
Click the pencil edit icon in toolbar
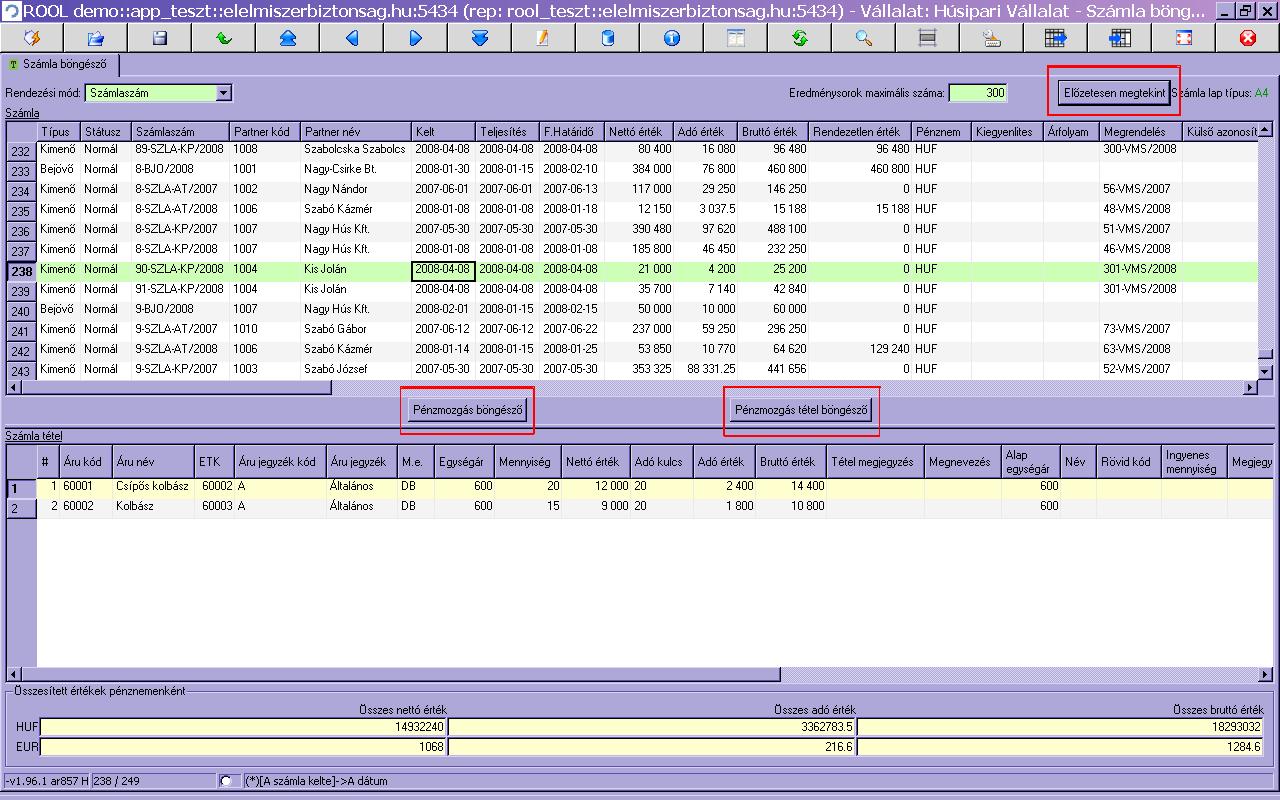(543, 38)
